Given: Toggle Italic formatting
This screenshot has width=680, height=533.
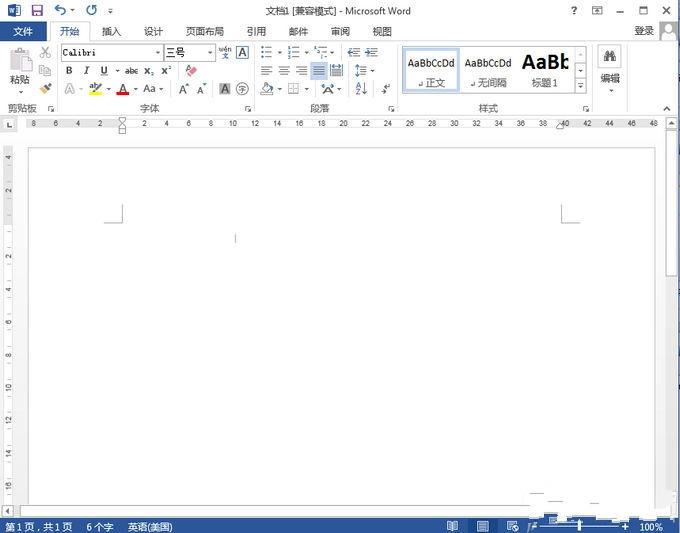Looking at the screenshot, I should point(86,71).
